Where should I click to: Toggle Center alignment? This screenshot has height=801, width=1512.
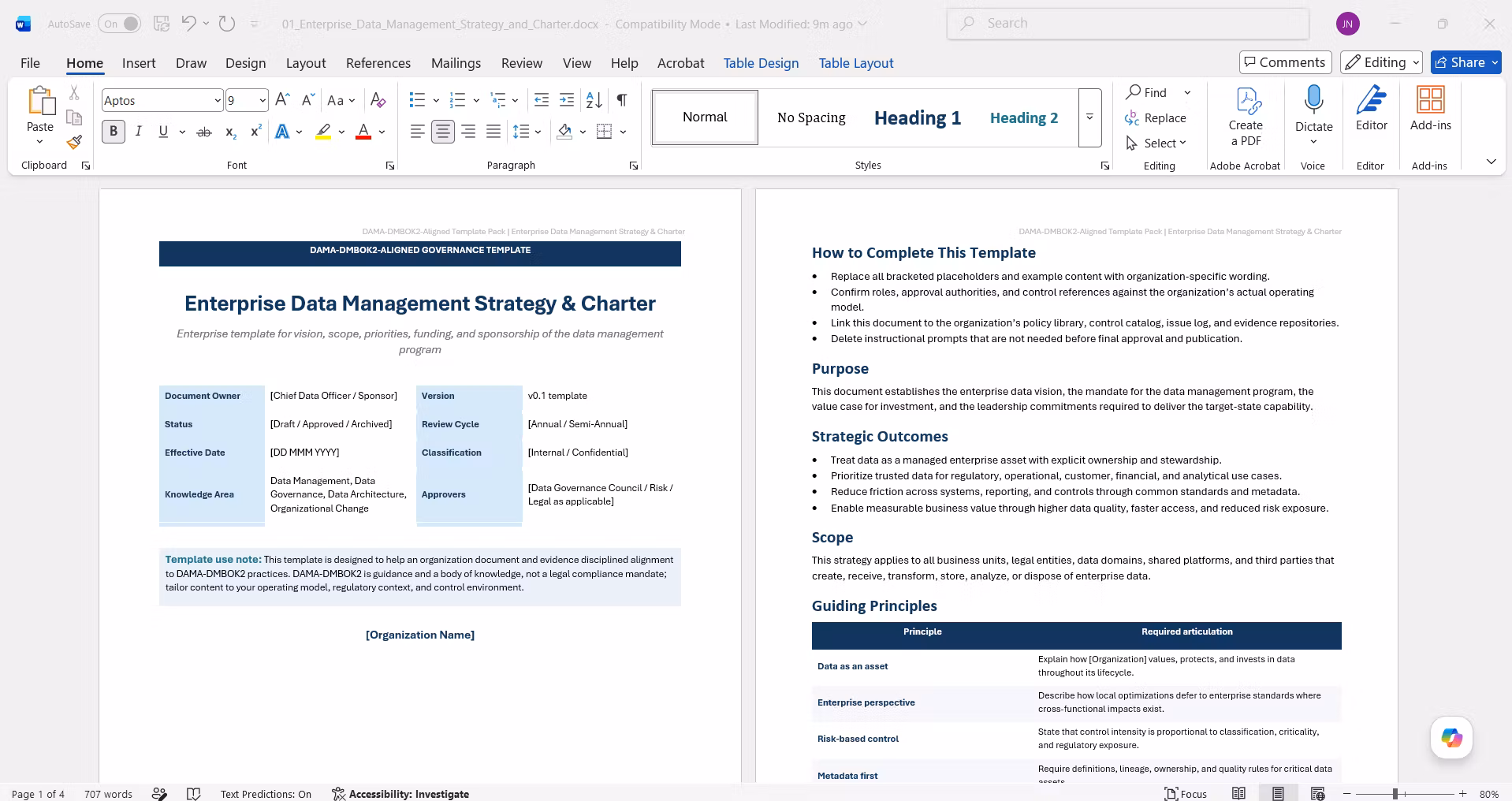[x=443, y=132]
